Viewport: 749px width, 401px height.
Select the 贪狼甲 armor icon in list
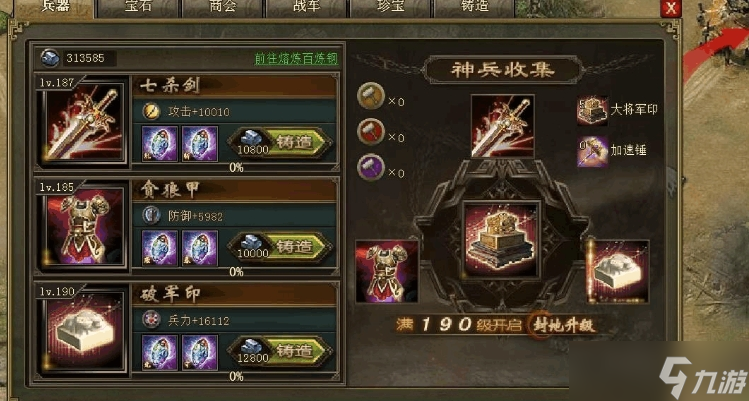pyautogui.click(x=83, y=227)
